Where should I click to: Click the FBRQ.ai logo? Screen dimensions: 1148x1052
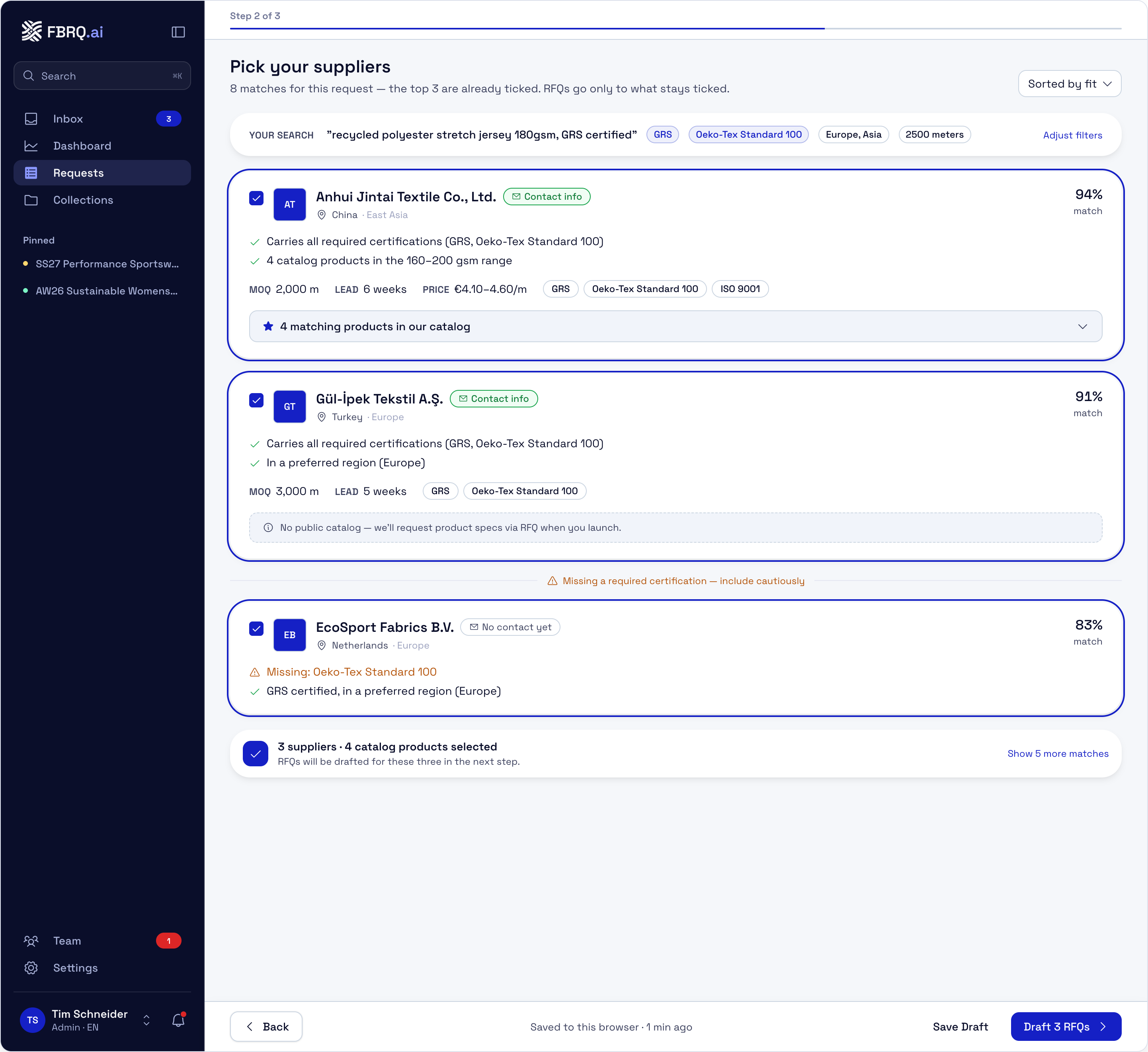62,32
